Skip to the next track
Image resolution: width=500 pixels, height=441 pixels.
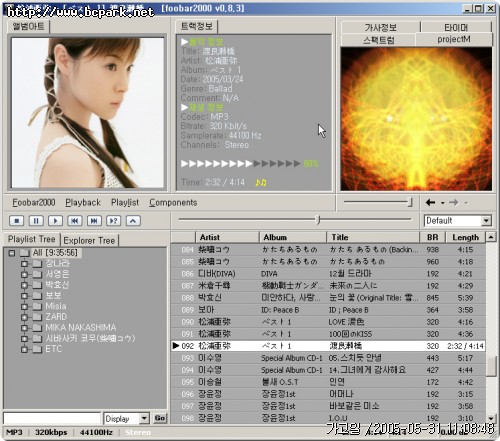pos(94,221)
